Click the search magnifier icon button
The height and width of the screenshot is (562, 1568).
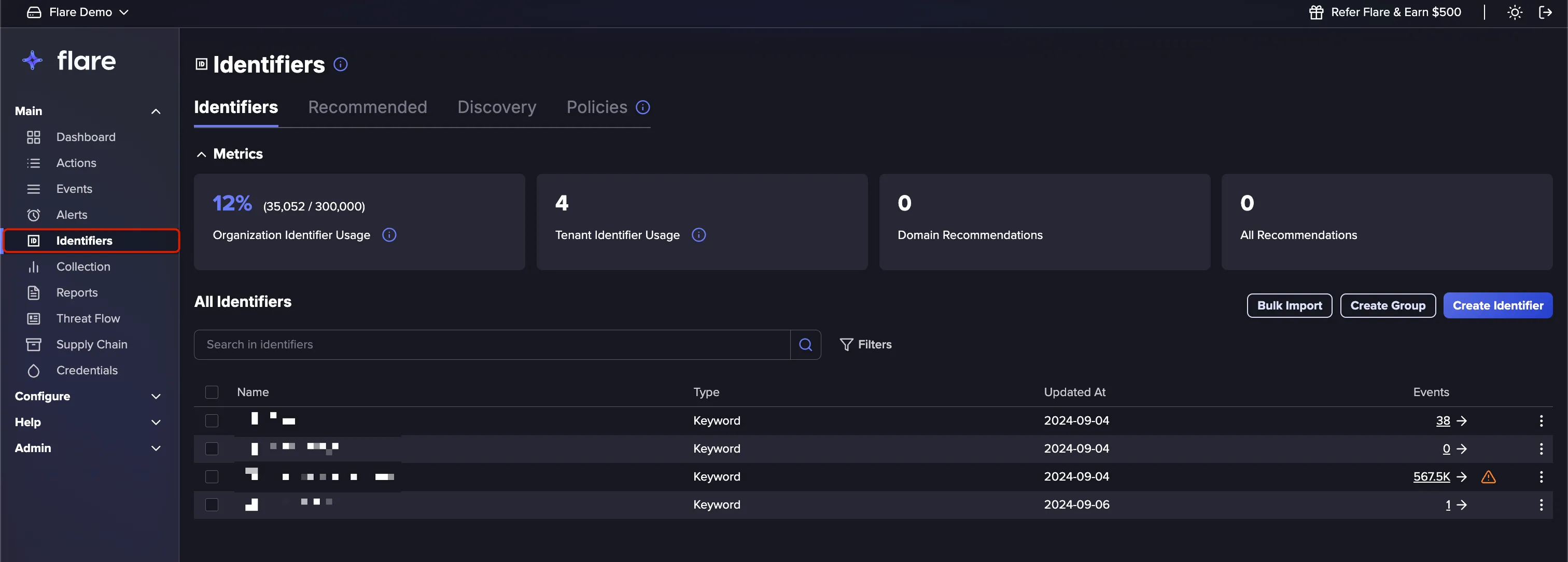pyautogui.click(x=805, y=345)
